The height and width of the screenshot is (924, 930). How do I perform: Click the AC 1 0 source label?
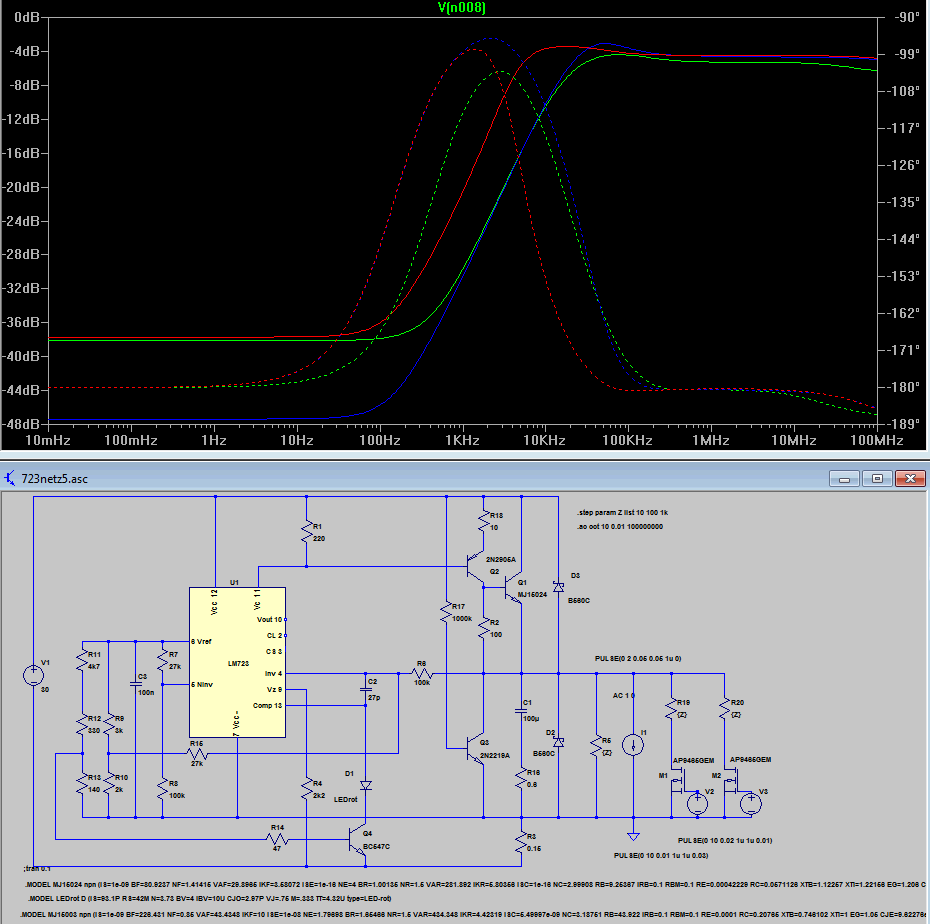click(x=624, y=695)
